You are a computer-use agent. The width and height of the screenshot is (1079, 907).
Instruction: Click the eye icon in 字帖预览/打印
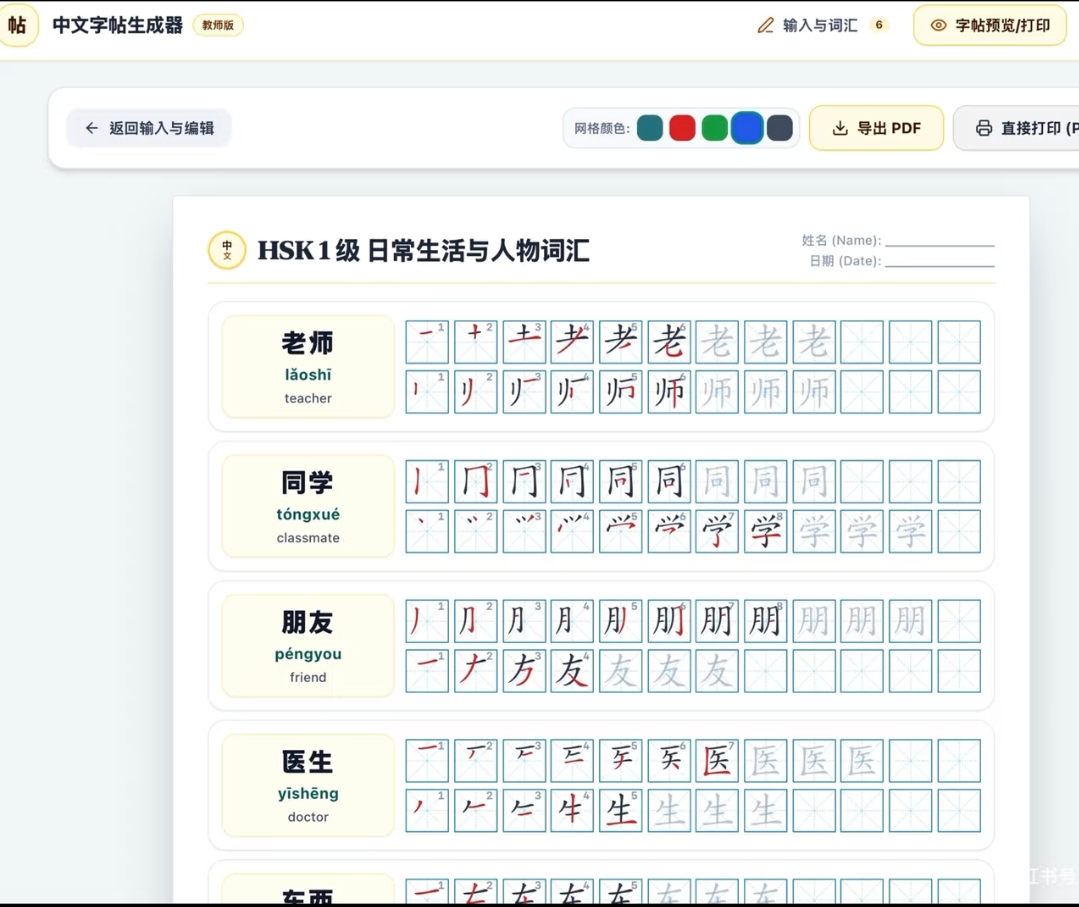pyautogui.click(x=938, y=25)
